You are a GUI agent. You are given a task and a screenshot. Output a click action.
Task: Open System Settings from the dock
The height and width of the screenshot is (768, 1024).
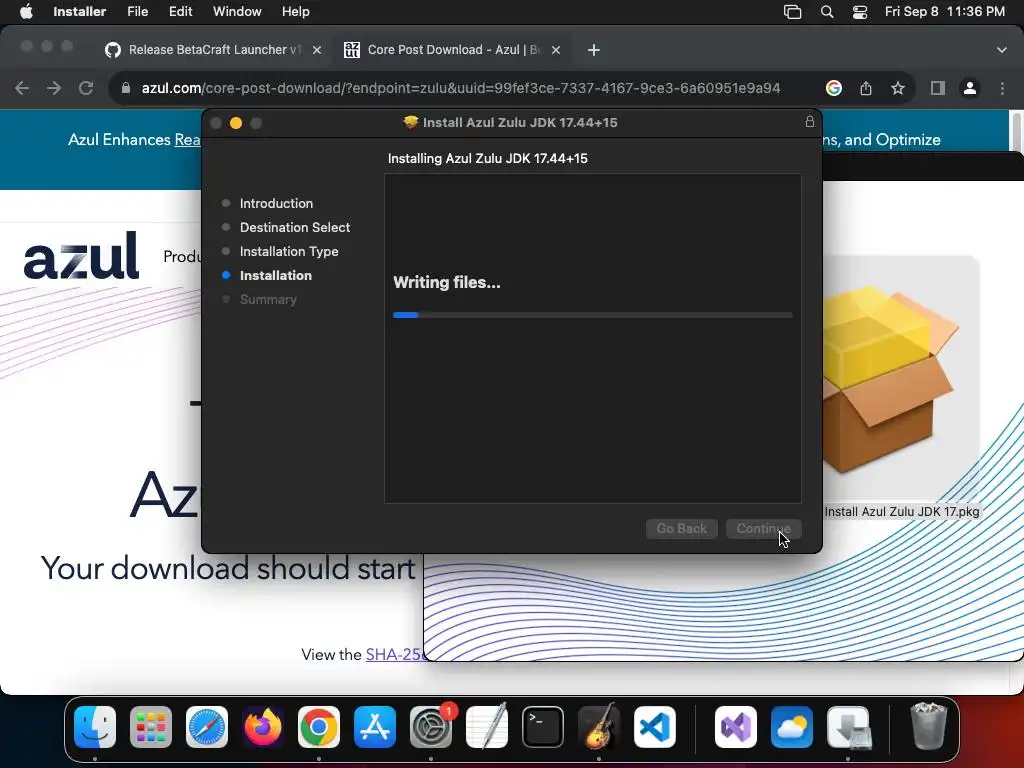click(x=431, y=727)
